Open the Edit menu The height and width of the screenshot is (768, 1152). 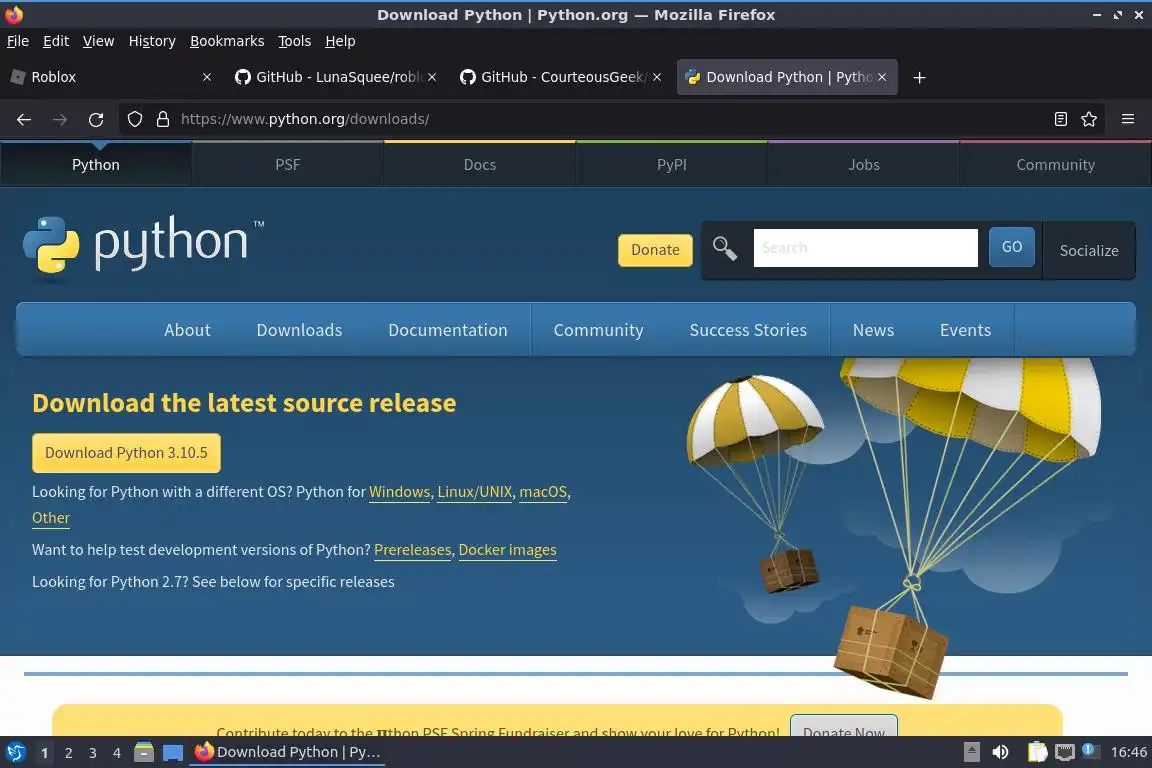pos(56,41)
